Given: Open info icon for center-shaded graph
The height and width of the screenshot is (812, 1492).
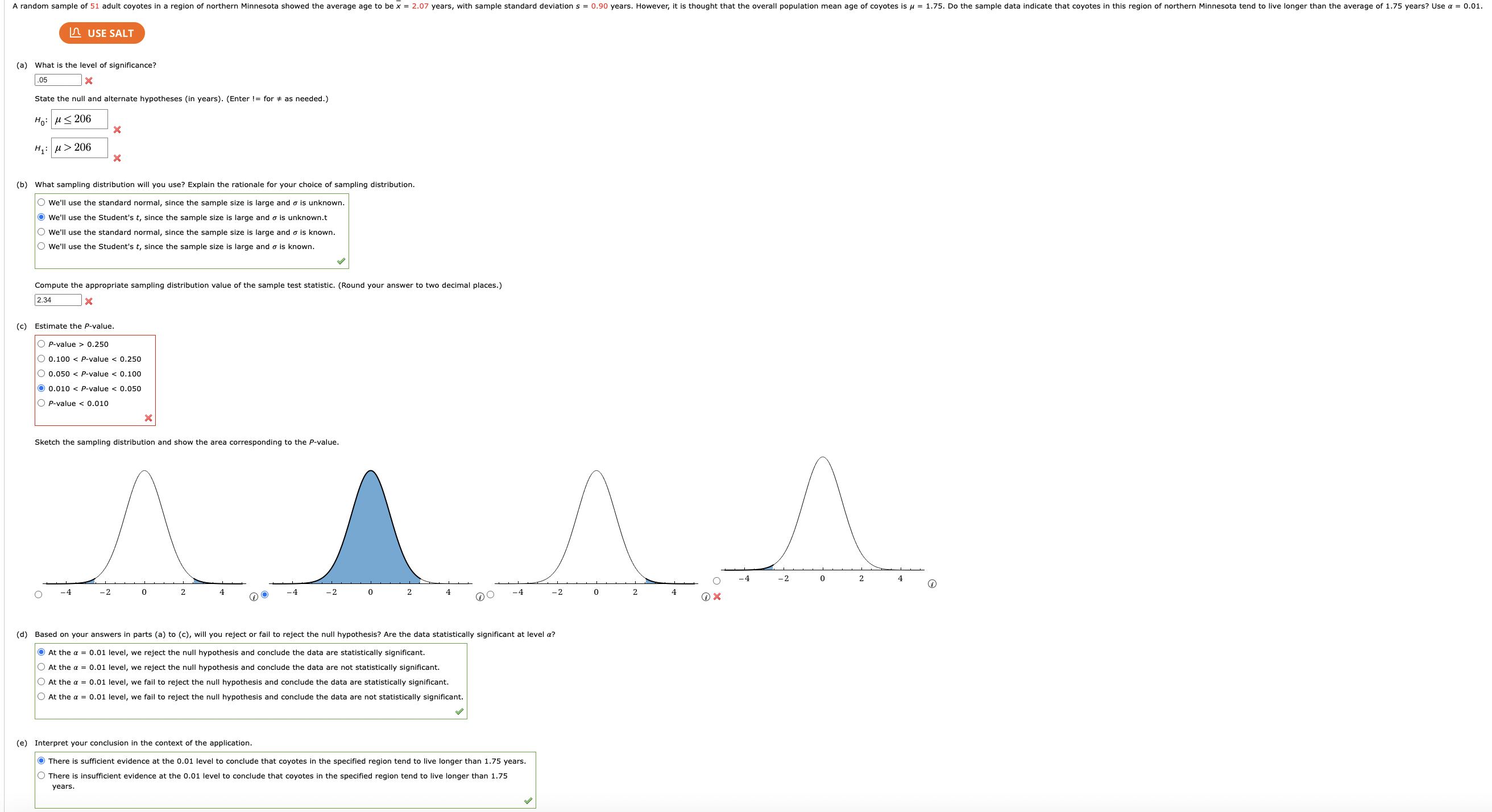Looking at the screenshot, I should coord(479,597).
